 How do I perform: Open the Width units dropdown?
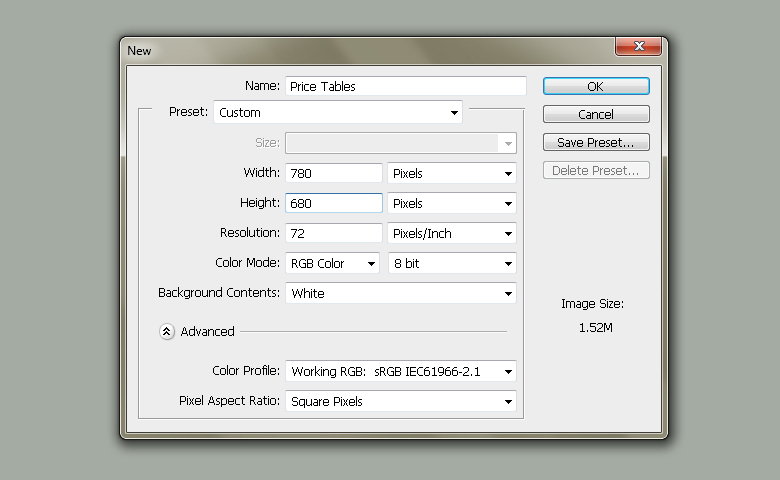tap(452, 174)
